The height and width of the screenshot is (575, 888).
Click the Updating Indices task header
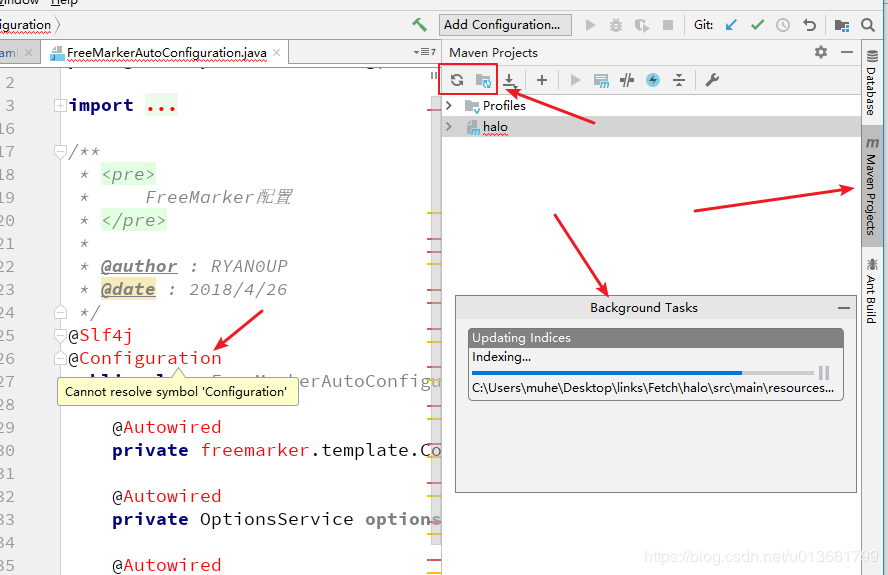pos(656,338)
